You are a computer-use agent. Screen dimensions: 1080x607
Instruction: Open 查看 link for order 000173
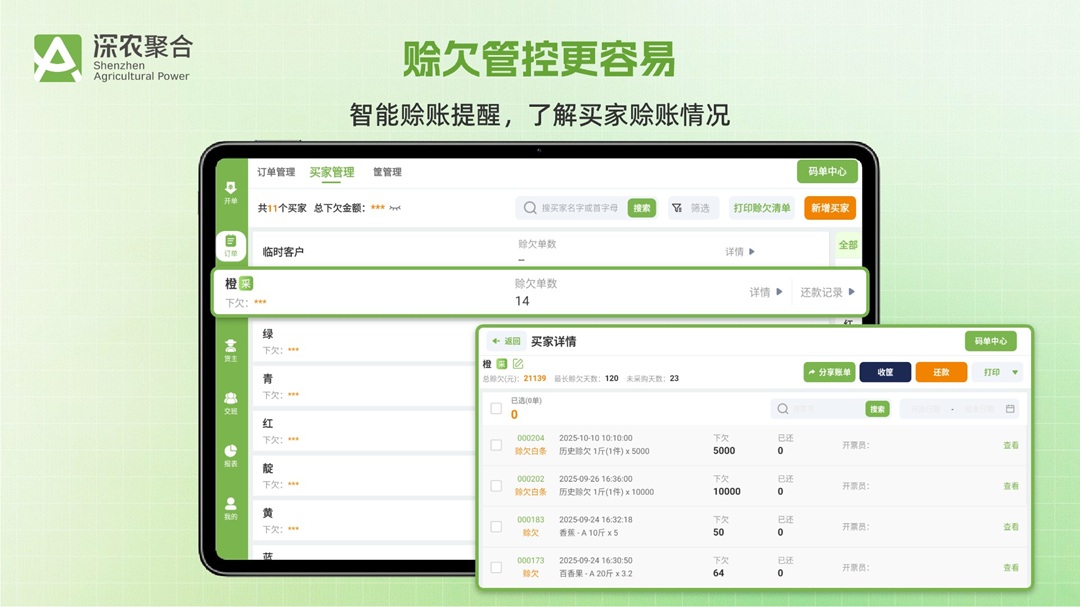tap(1011, 566)
